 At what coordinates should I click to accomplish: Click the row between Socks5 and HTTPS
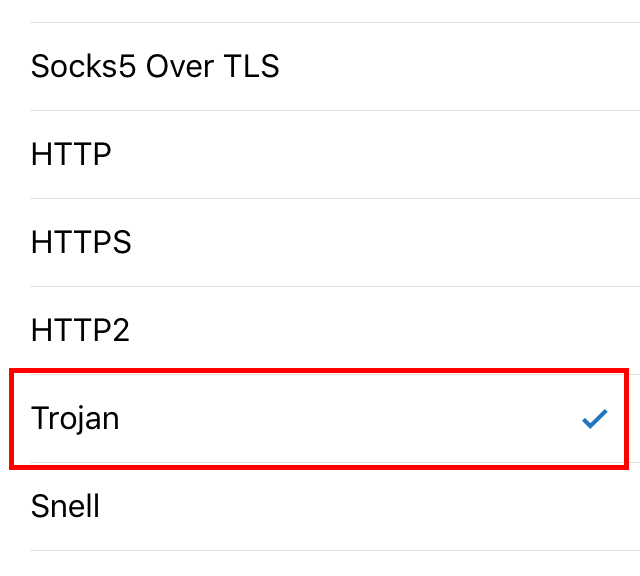click(320, 155)
